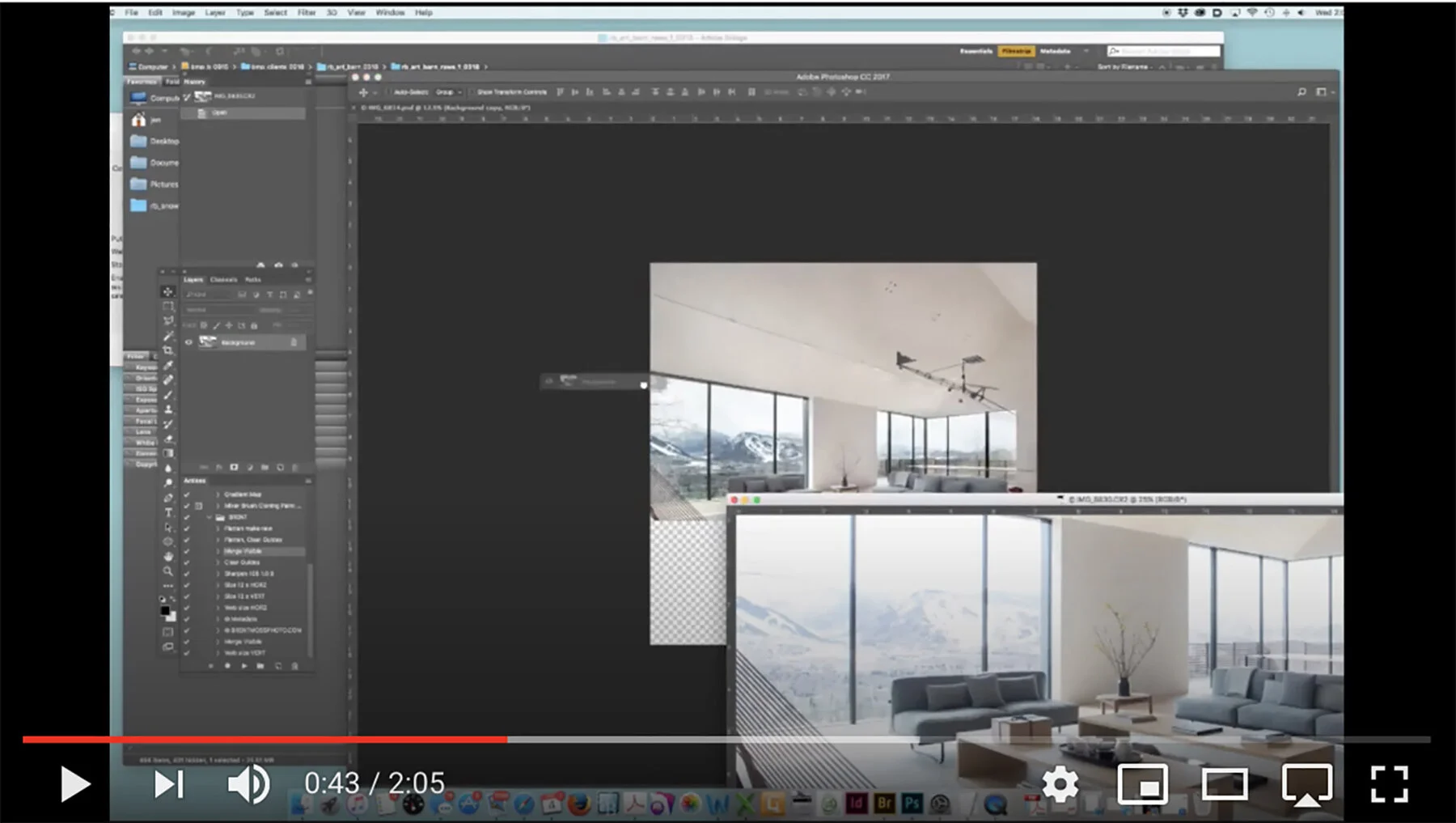Screen dimensions: 1456x823
Task: Click the Photoshop Ps icon in the Dock
Action: tap(912, 804)
